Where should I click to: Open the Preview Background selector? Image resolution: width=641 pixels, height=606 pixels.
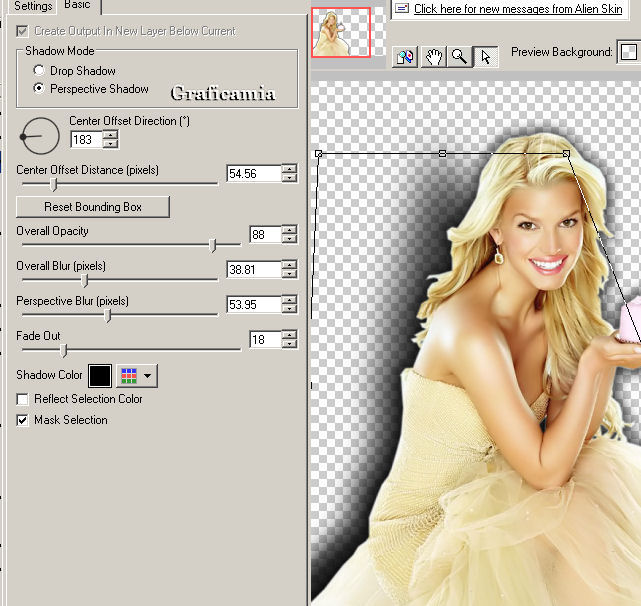tap(628, 52)
